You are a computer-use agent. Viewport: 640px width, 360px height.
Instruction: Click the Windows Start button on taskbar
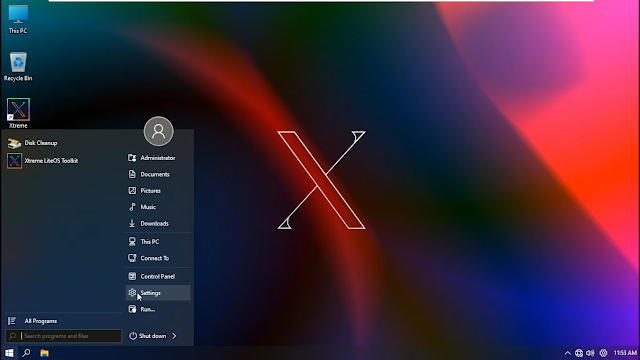(9, 353)
